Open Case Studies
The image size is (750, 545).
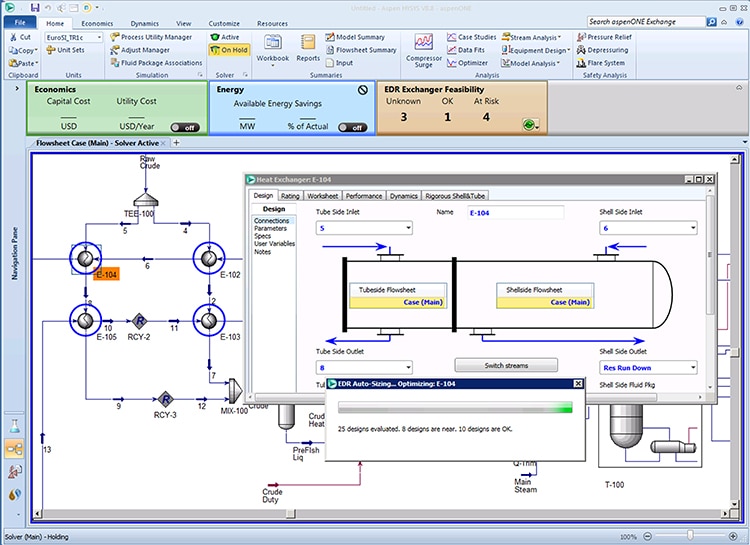click(472, 37)
